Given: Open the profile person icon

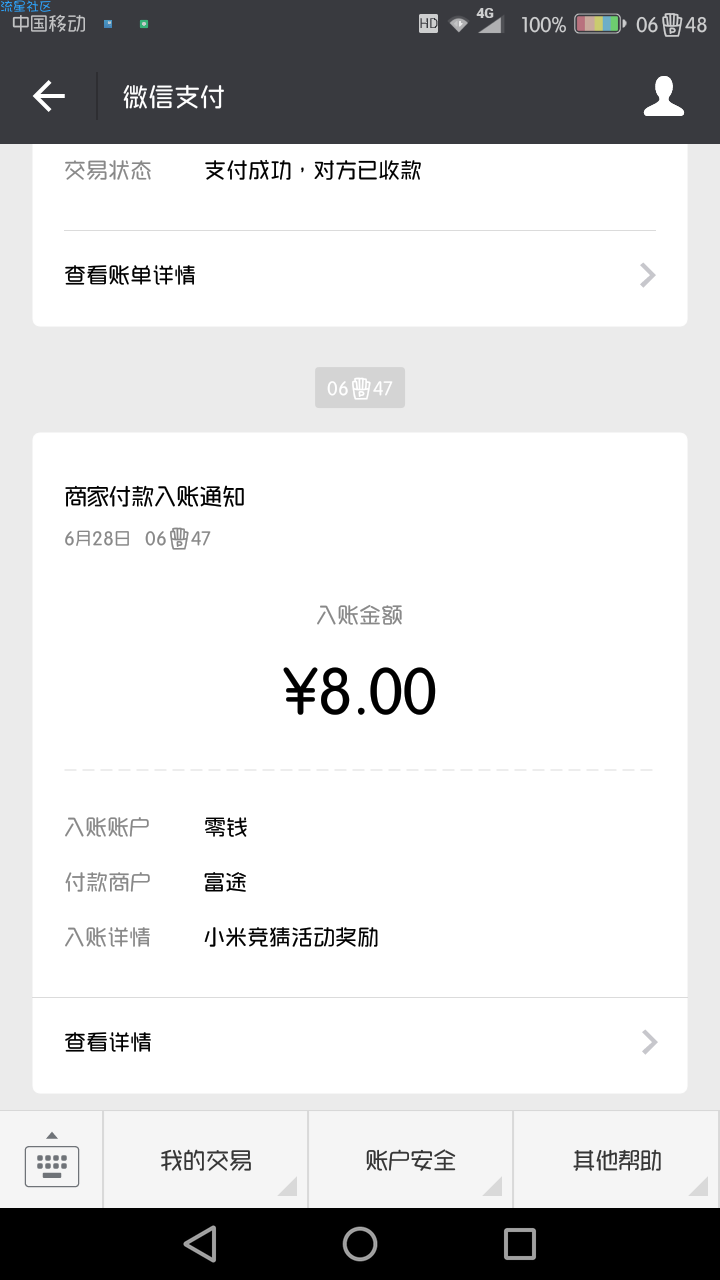Looking at the screenshot, I should coord(664,96).
